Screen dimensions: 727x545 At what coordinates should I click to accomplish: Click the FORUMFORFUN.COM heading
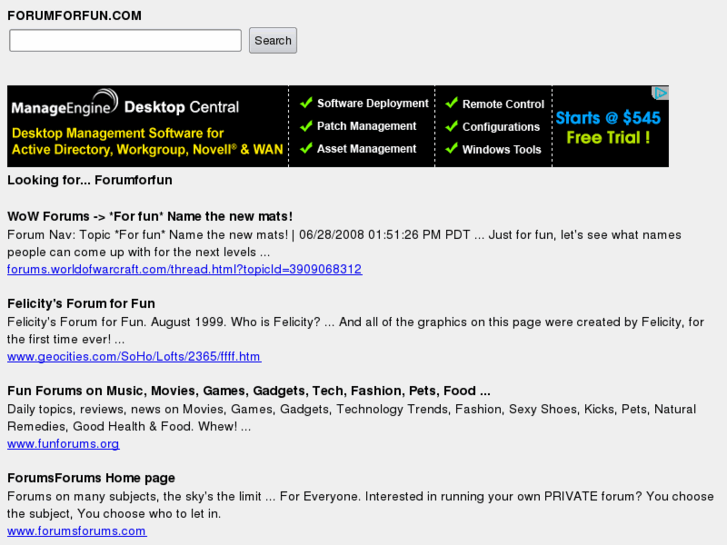tap(74, 16)
